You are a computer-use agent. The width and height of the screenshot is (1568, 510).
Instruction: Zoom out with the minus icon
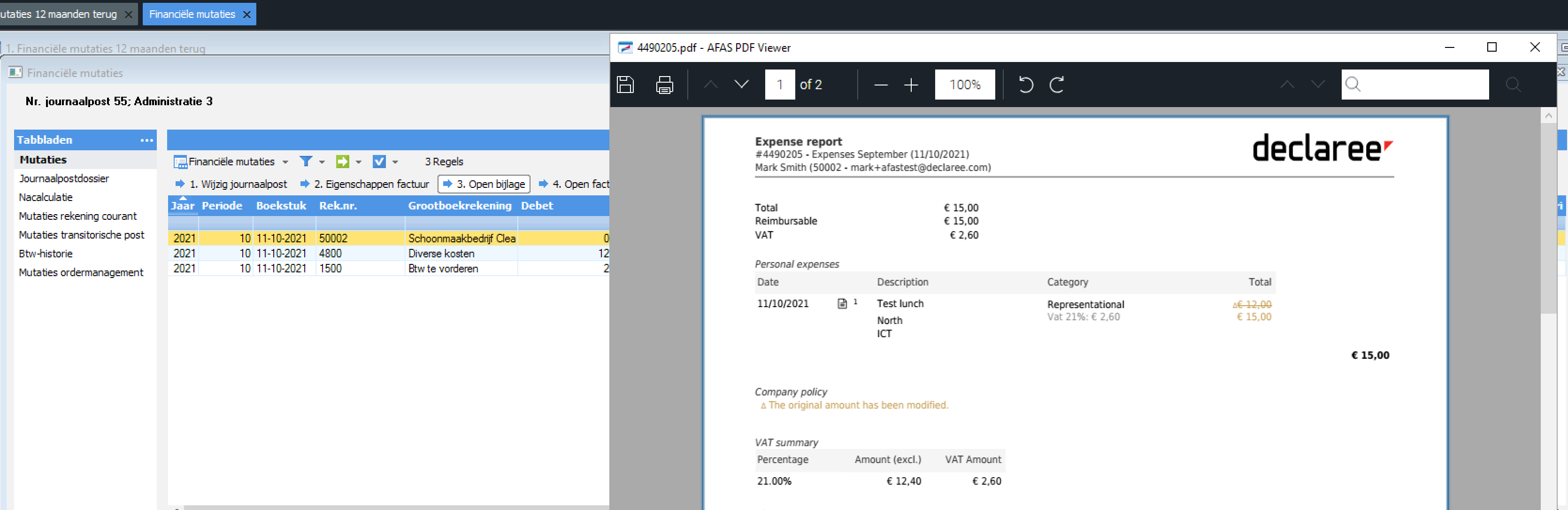click(880, 85)
